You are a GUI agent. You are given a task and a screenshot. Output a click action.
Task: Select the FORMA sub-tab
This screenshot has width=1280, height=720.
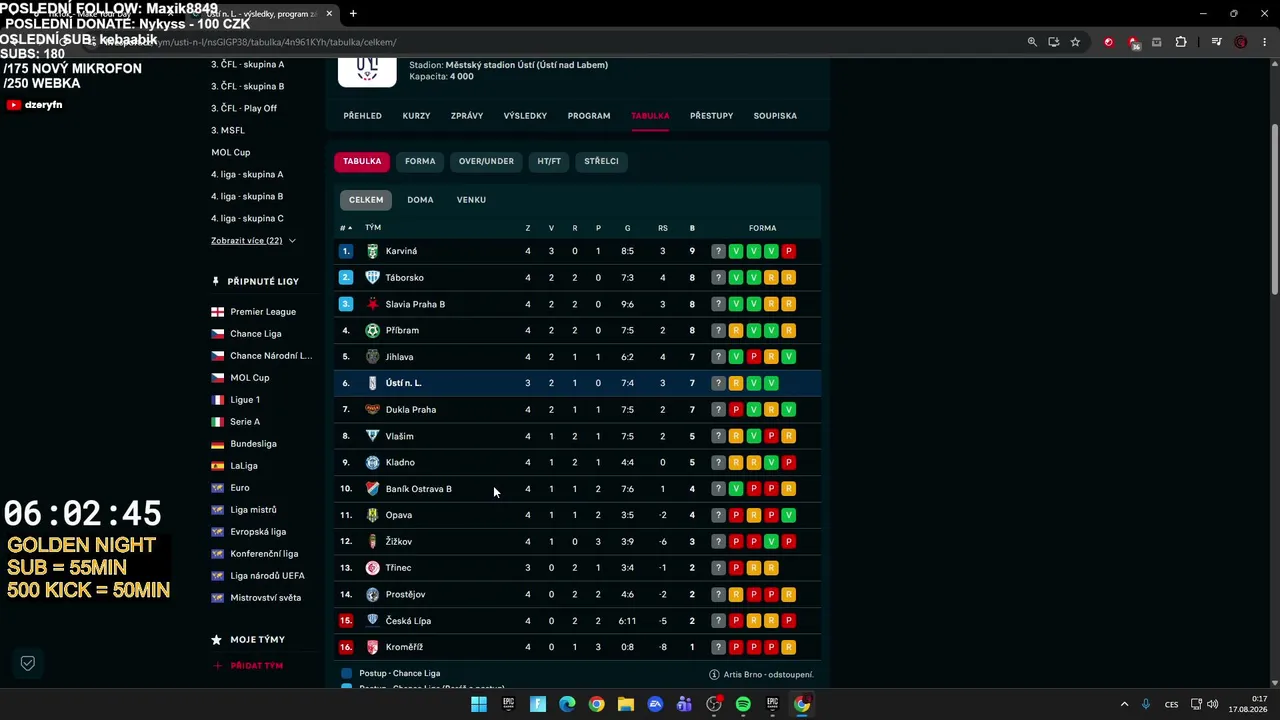click(420, 161)
